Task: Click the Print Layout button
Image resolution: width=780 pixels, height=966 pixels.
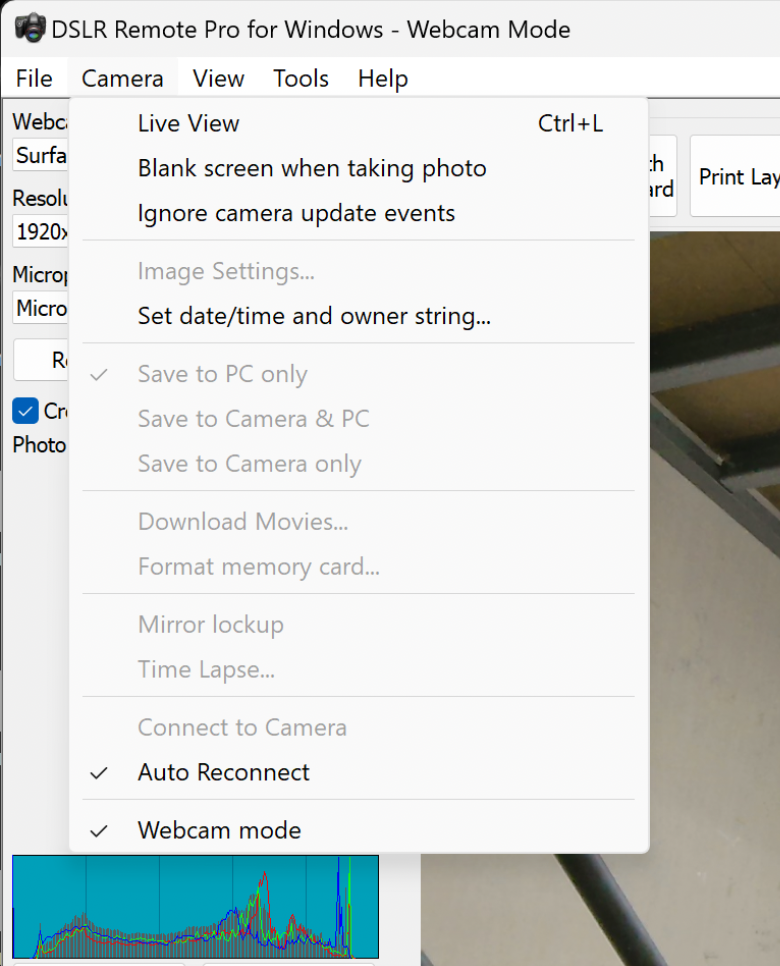Action: 735,177
